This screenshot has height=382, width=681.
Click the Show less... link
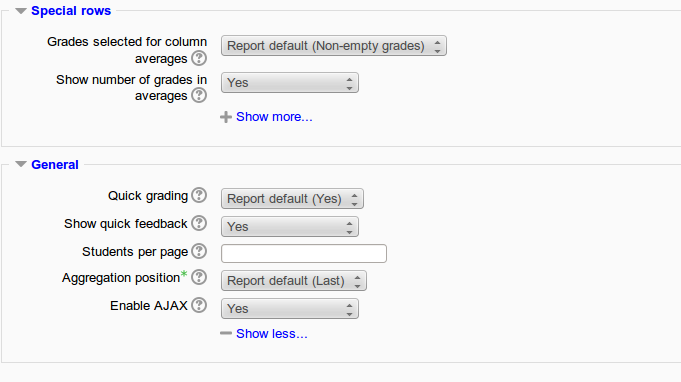click(x=271, y=333)
